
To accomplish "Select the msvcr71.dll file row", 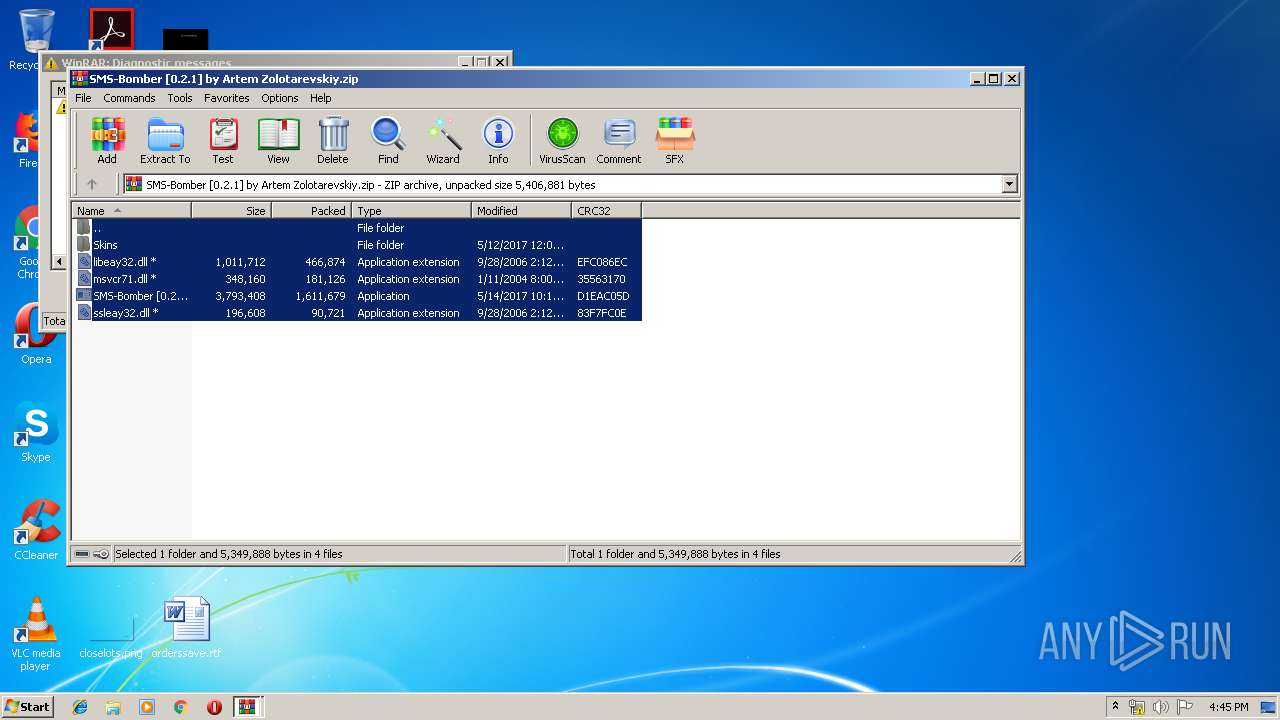I will click(x=357, y=279).
